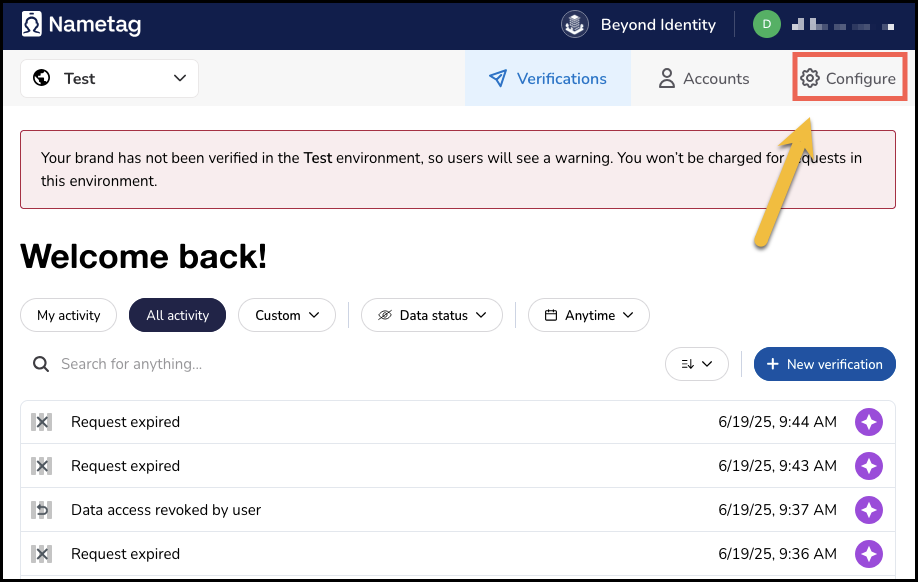Image resolution: width=918 pixels, height=582 pixels.
Task: Expand the Anytime date filter
Action: [588, 315]
